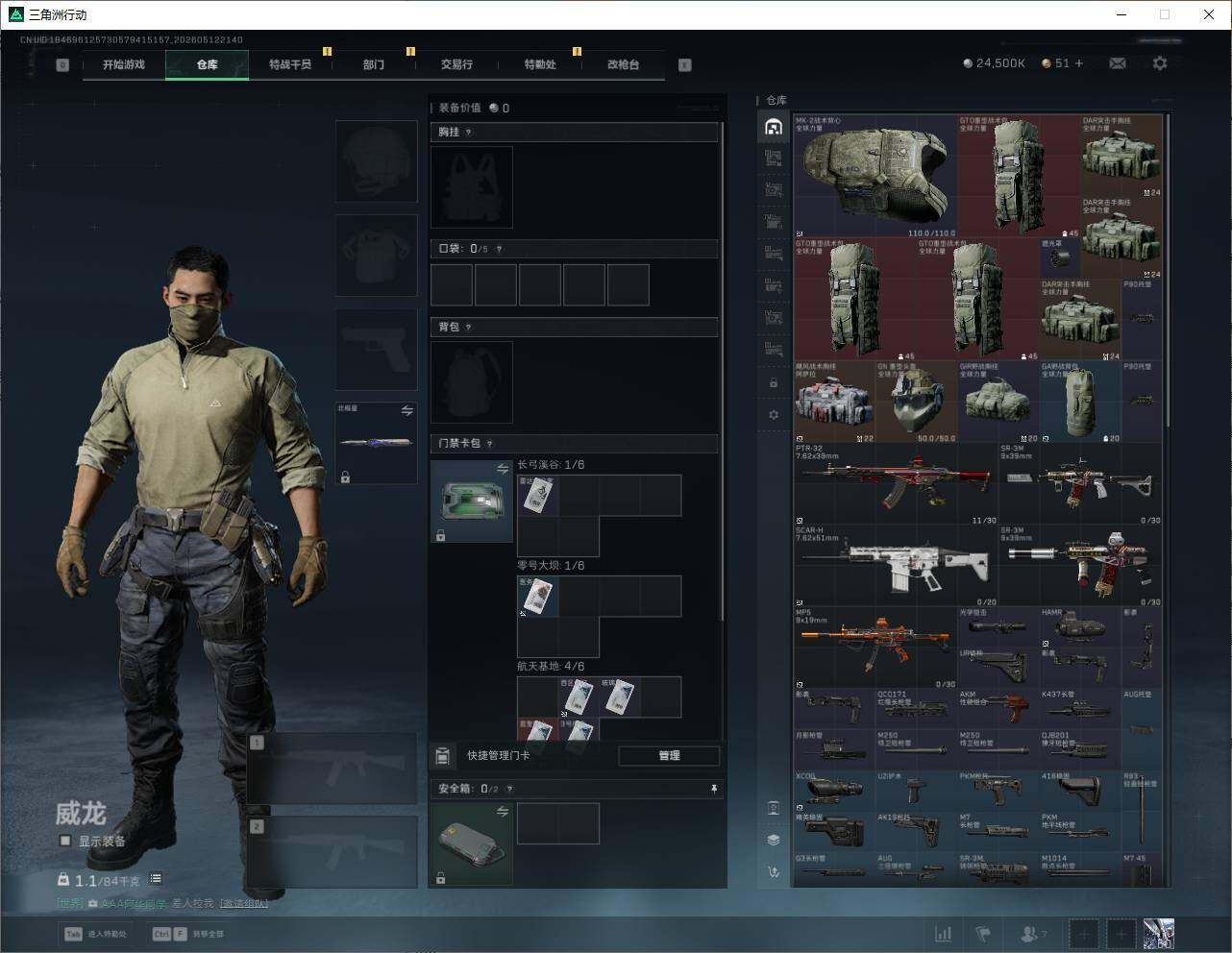This screenshot has width=1232, height=953.
Task: Open the locked storage expansion slot icon
Action: pyautogui.click(x=774, y=382)
